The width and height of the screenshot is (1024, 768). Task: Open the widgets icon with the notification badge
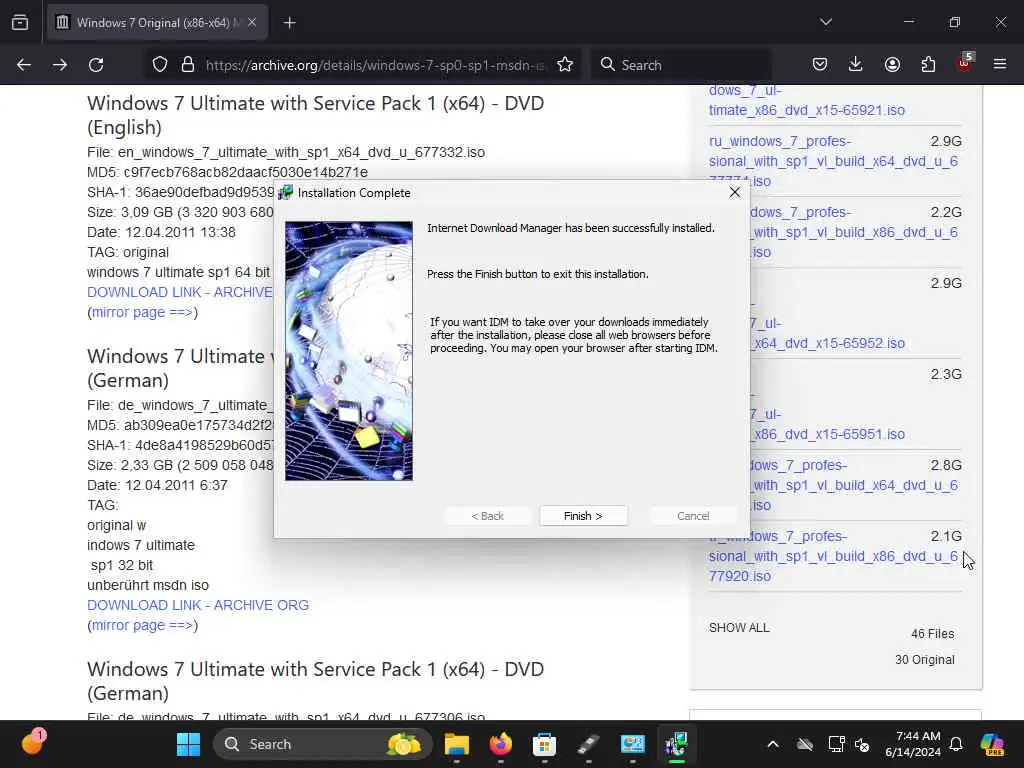tap(33, 743)
